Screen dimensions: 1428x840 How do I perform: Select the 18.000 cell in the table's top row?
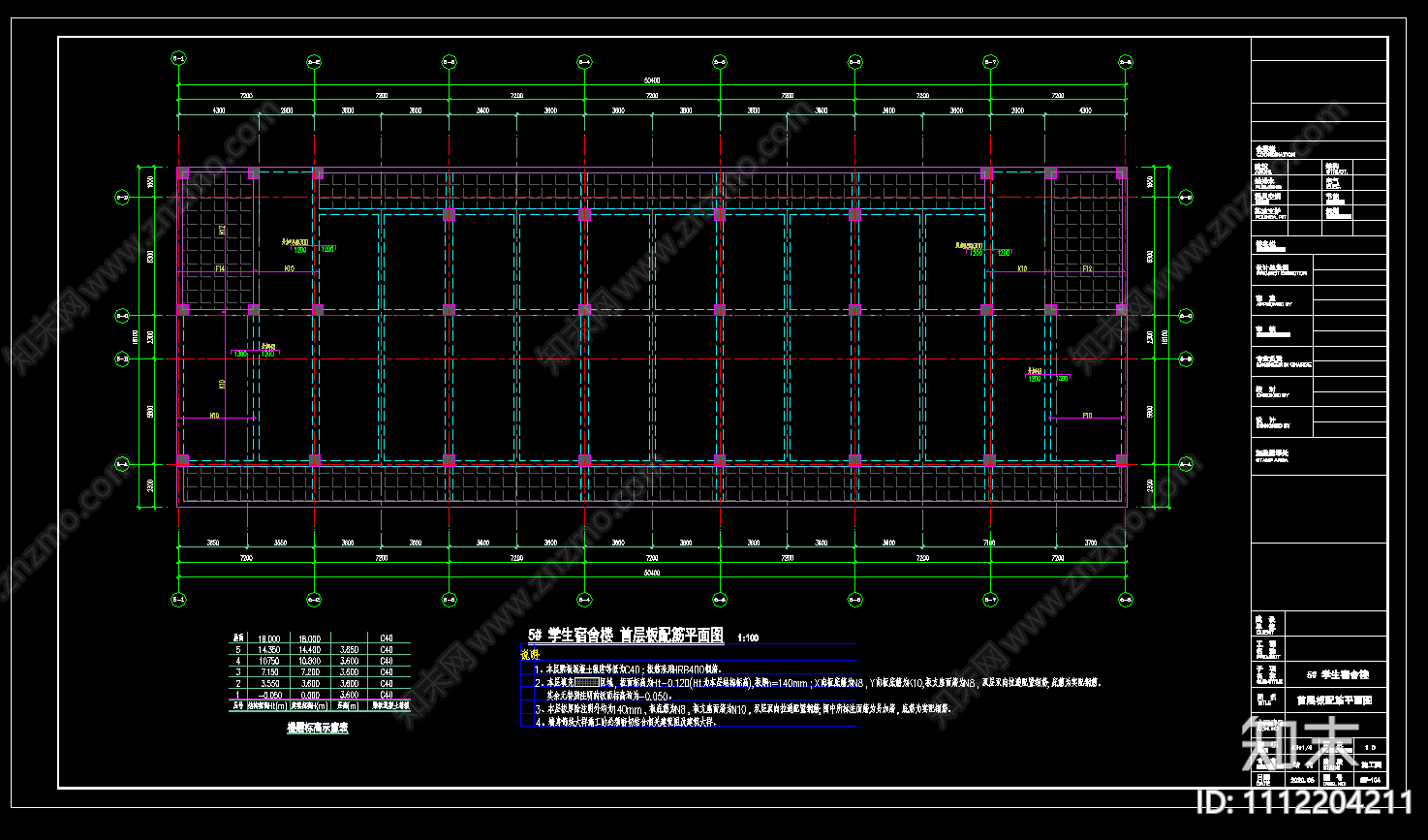click(268, 639)
